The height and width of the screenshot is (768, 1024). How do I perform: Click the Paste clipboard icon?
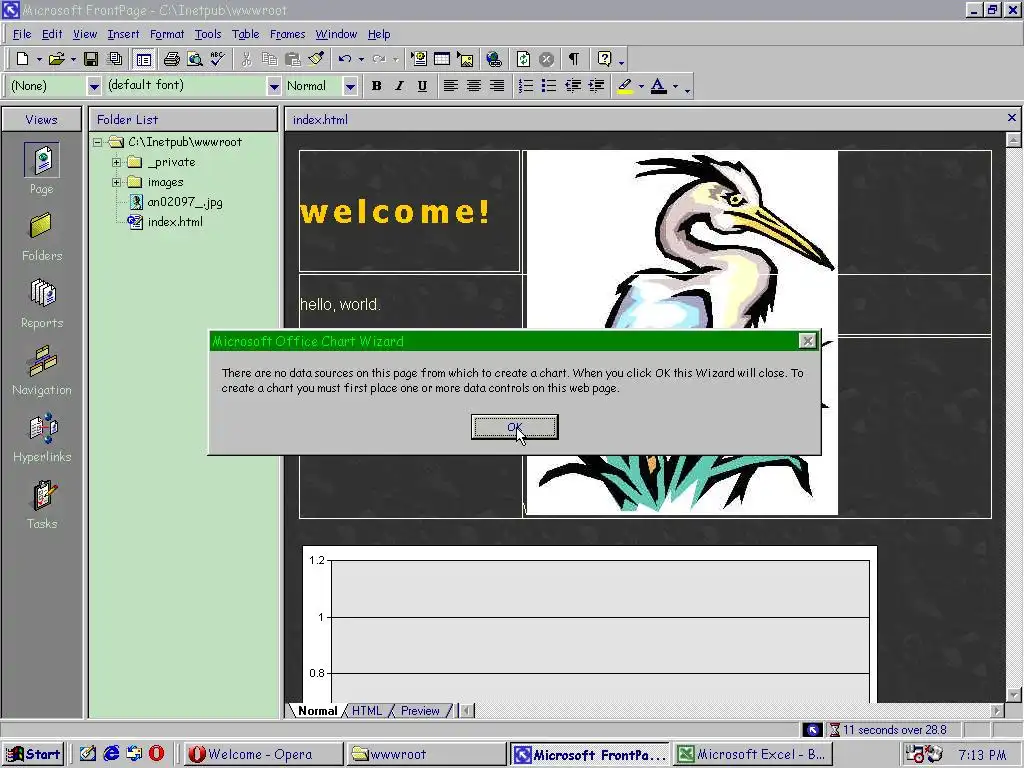(x=293, y=59)
